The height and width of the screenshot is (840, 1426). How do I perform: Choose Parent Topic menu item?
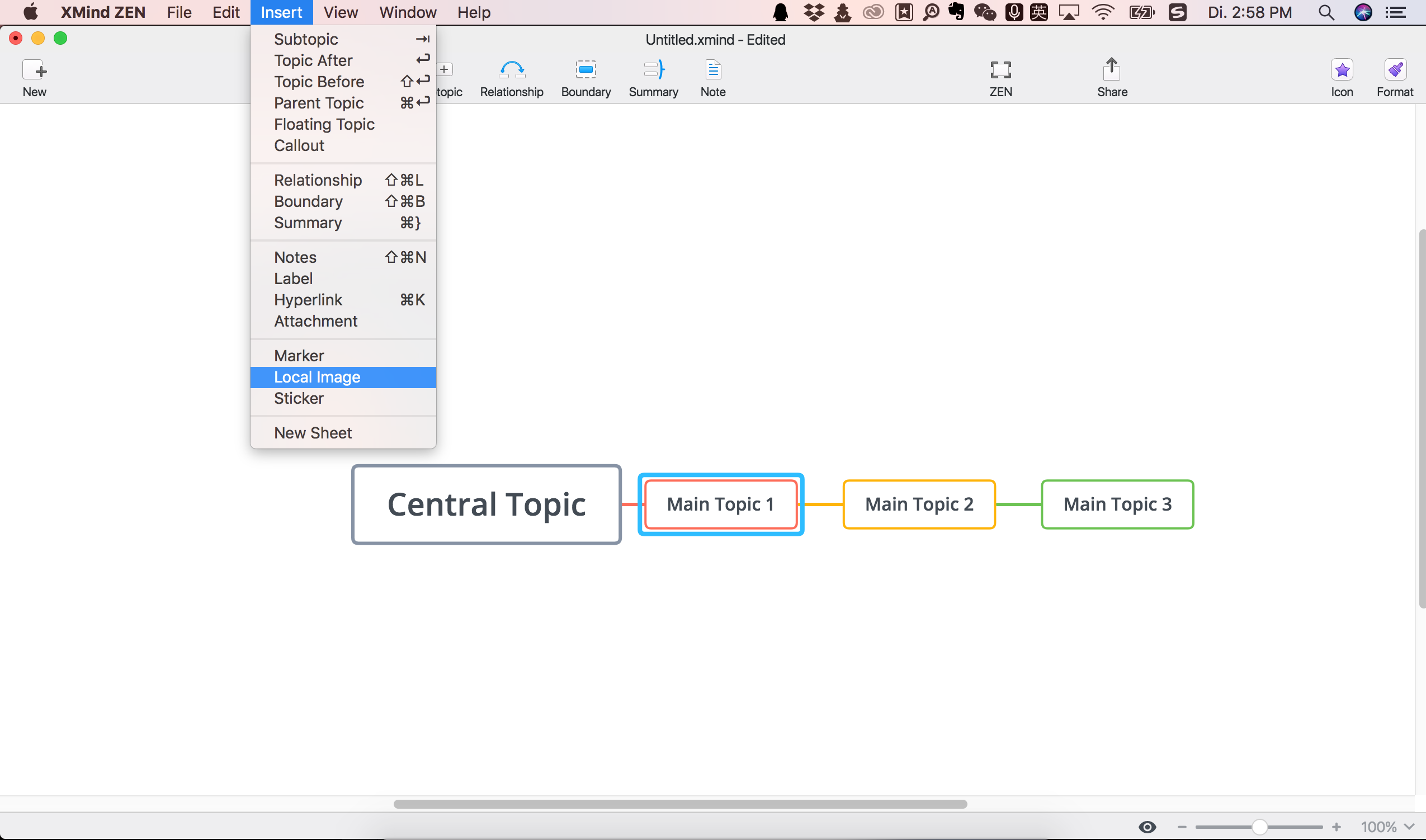coord(343,103)
